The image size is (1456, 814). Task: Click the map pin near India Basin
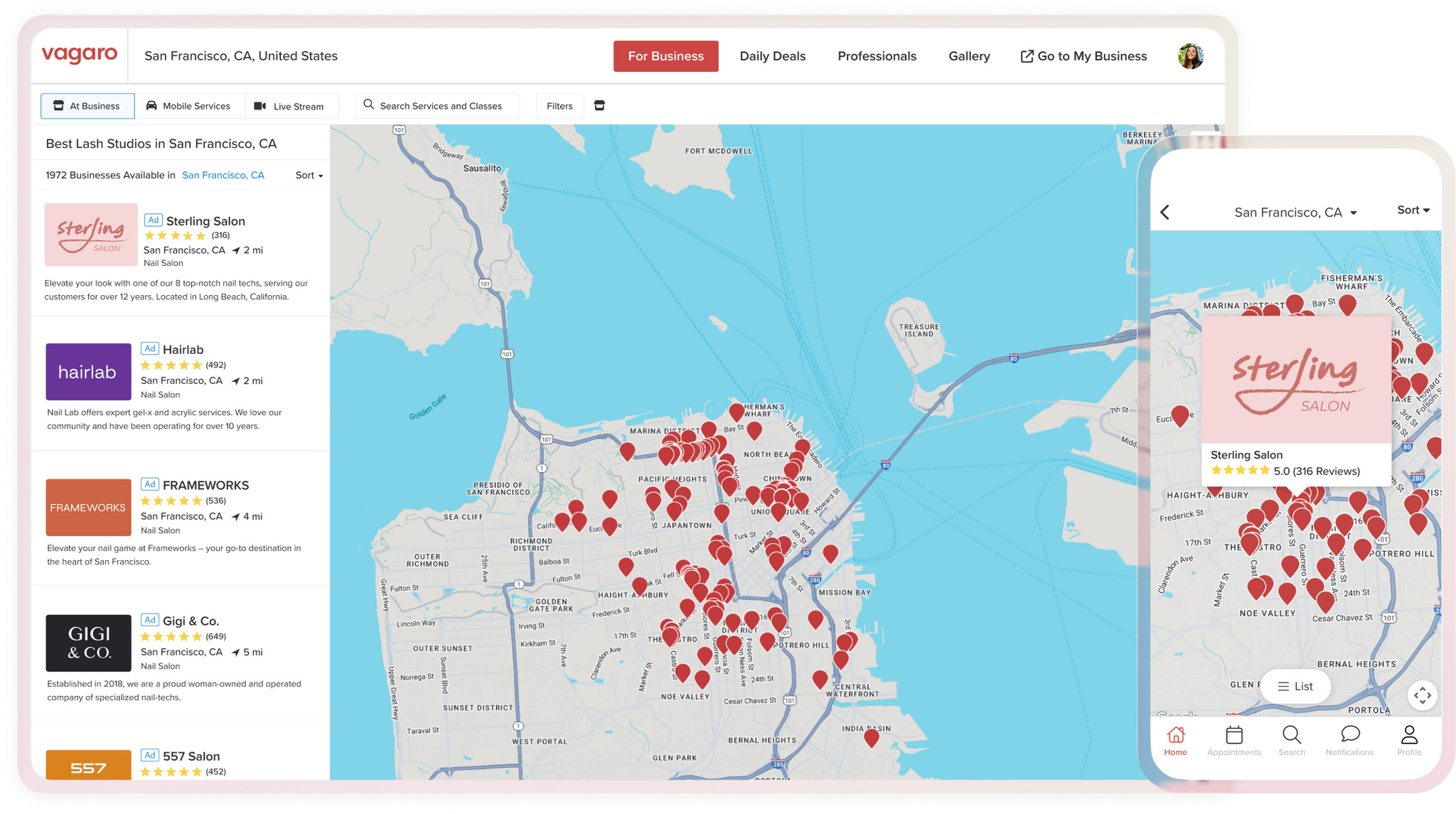click(x=871, y=738)
